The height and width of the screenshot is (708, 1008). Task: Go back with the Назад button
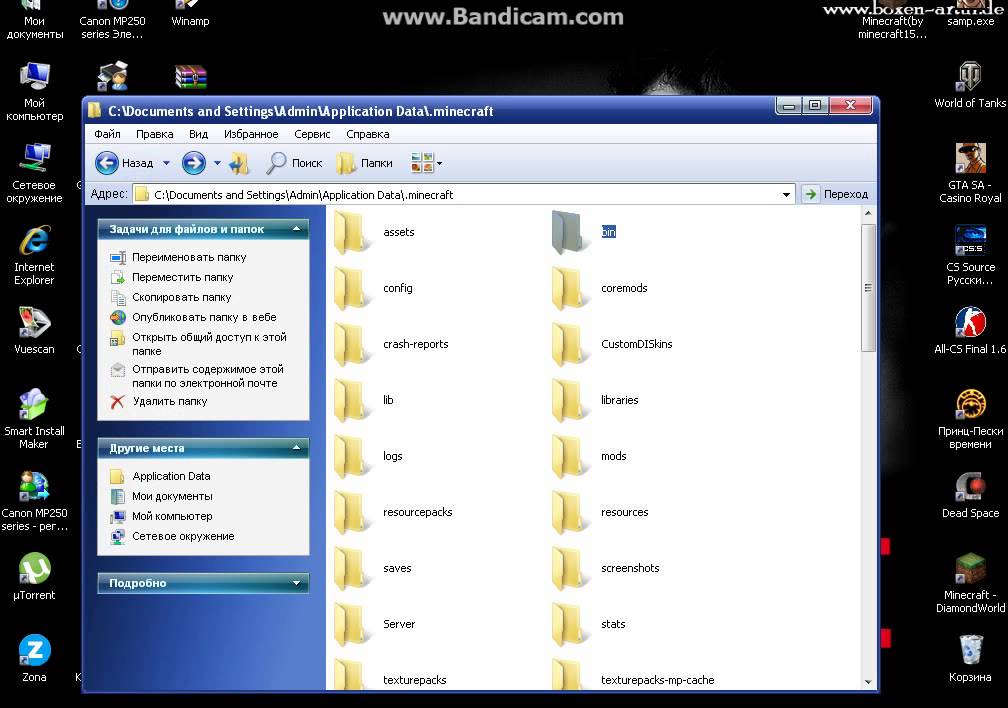[x=125, y=163]
